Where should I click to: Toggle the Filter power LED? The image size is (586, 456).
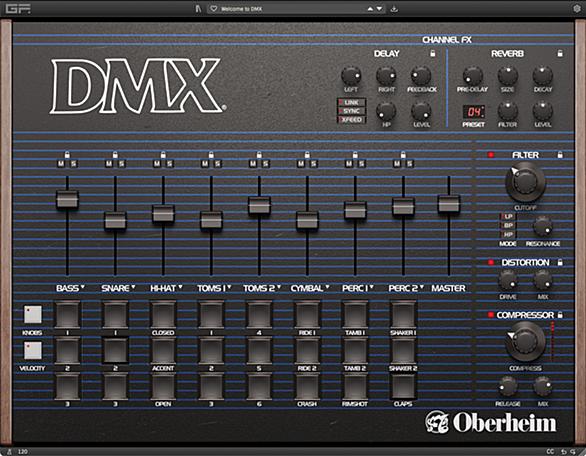[491, 155]
